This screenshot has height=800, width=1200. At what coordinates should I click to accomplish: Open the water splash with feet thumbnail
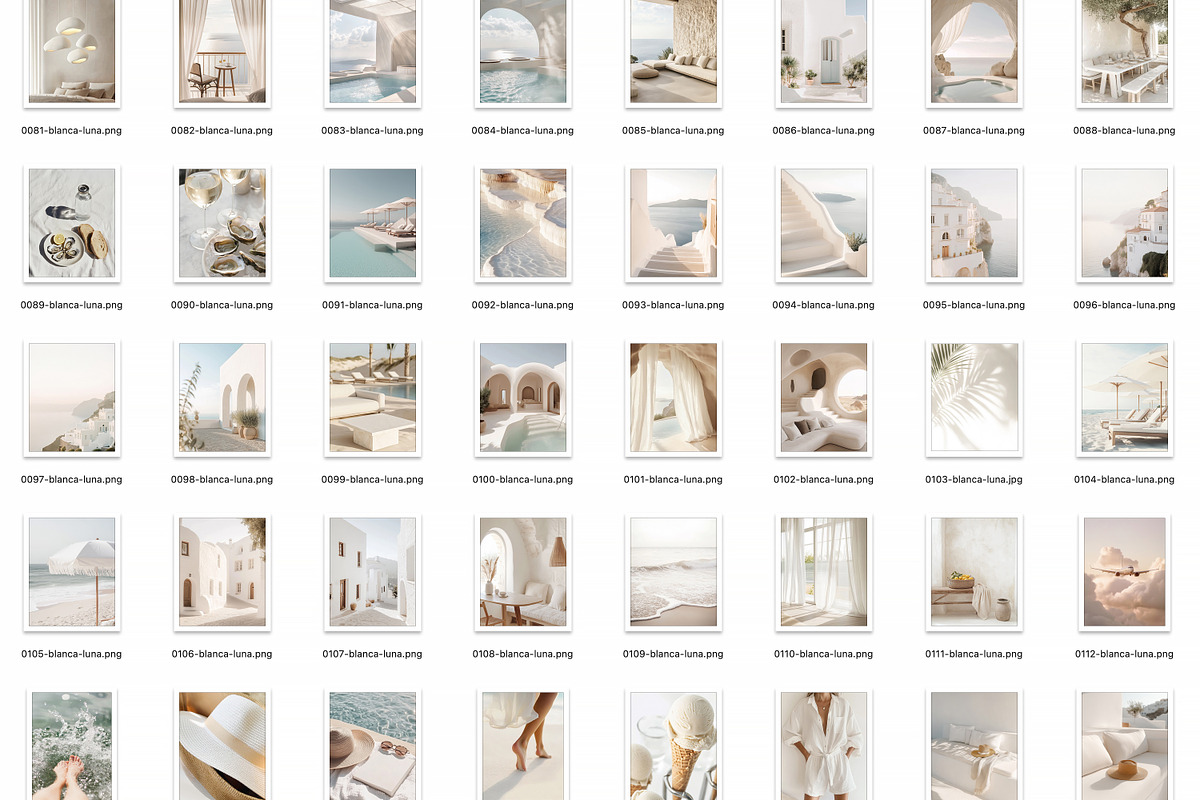(x=72, y=745)
